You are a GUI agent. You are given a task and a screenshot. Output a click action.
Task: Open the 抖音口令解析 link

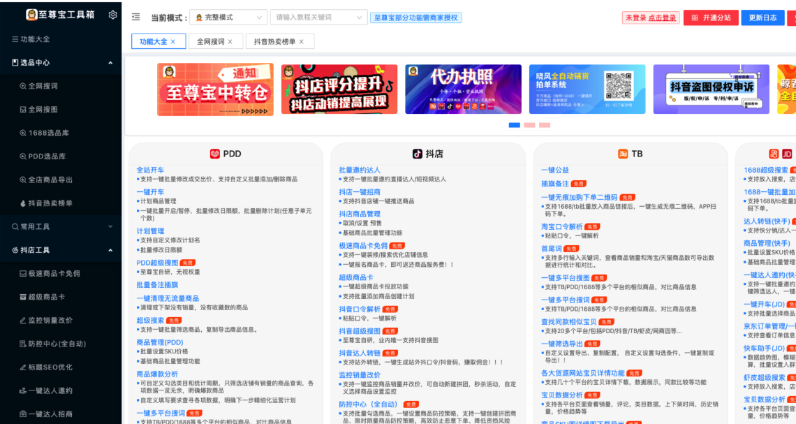click(359, 309)
